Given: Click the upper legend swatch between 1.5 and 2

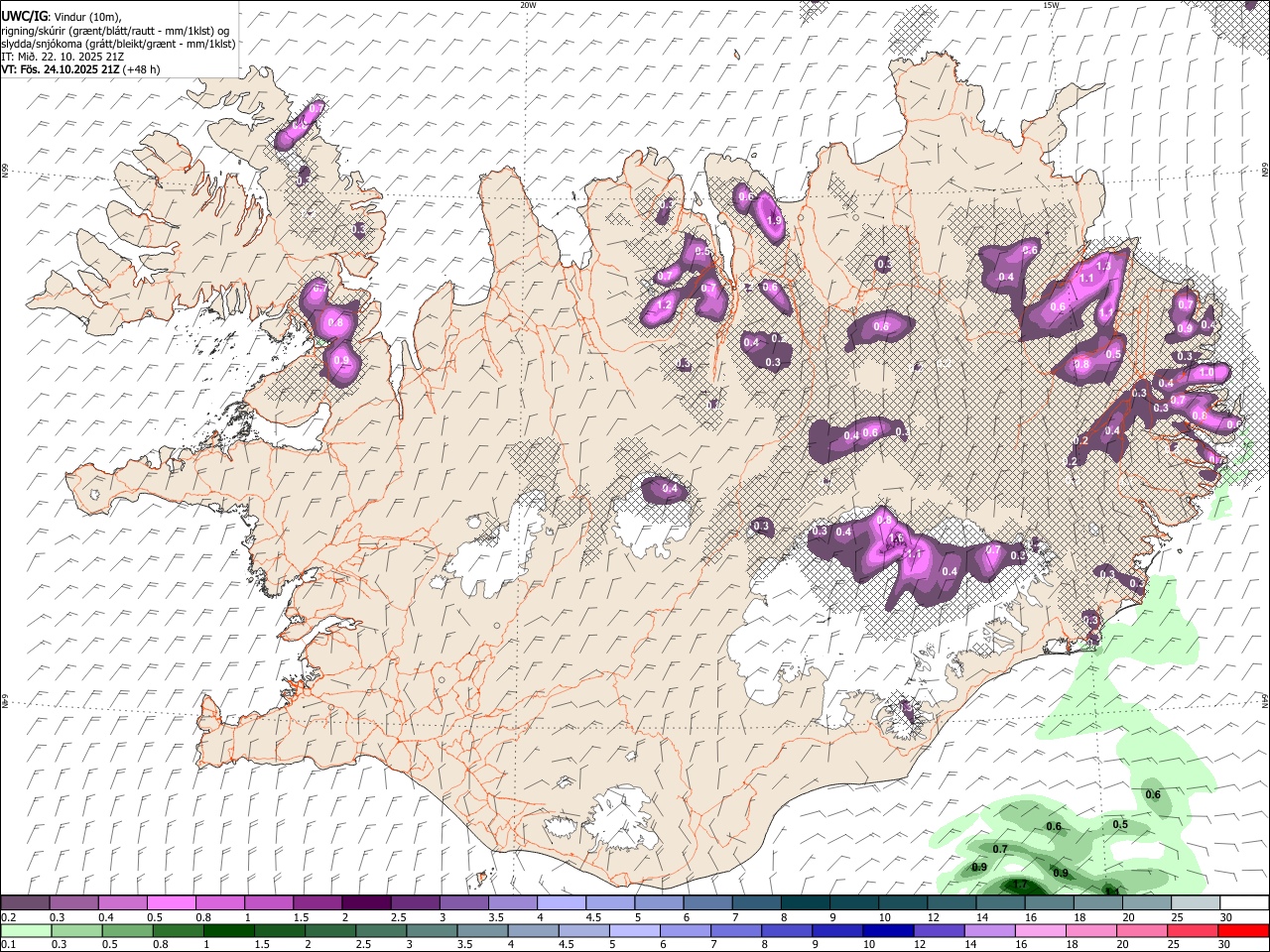Looking at the screenshot, I should [317, 902].
